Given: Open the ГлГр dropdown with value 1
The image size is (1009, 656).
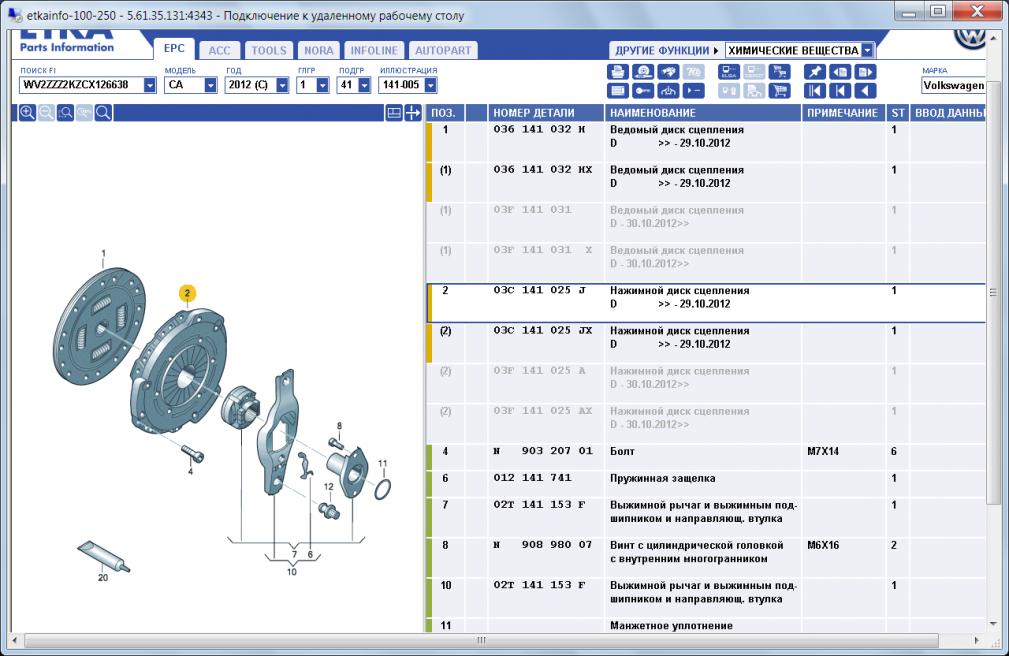Looking at the screenshot, I should pos(322,85).
